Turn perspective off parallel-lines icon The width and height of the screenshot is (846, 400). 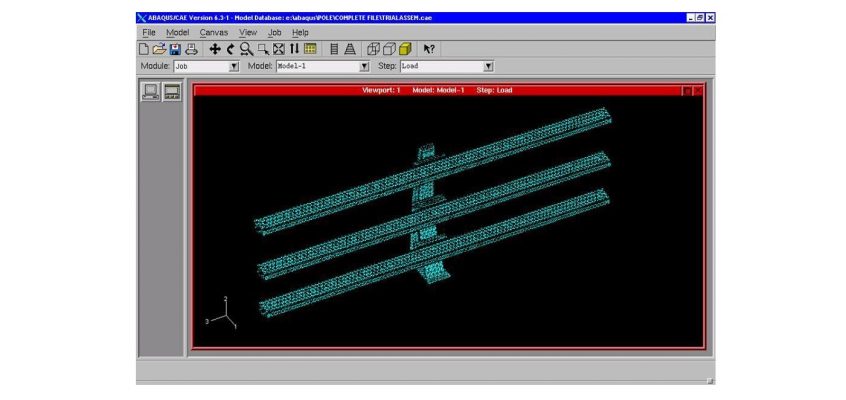point(334,49)
